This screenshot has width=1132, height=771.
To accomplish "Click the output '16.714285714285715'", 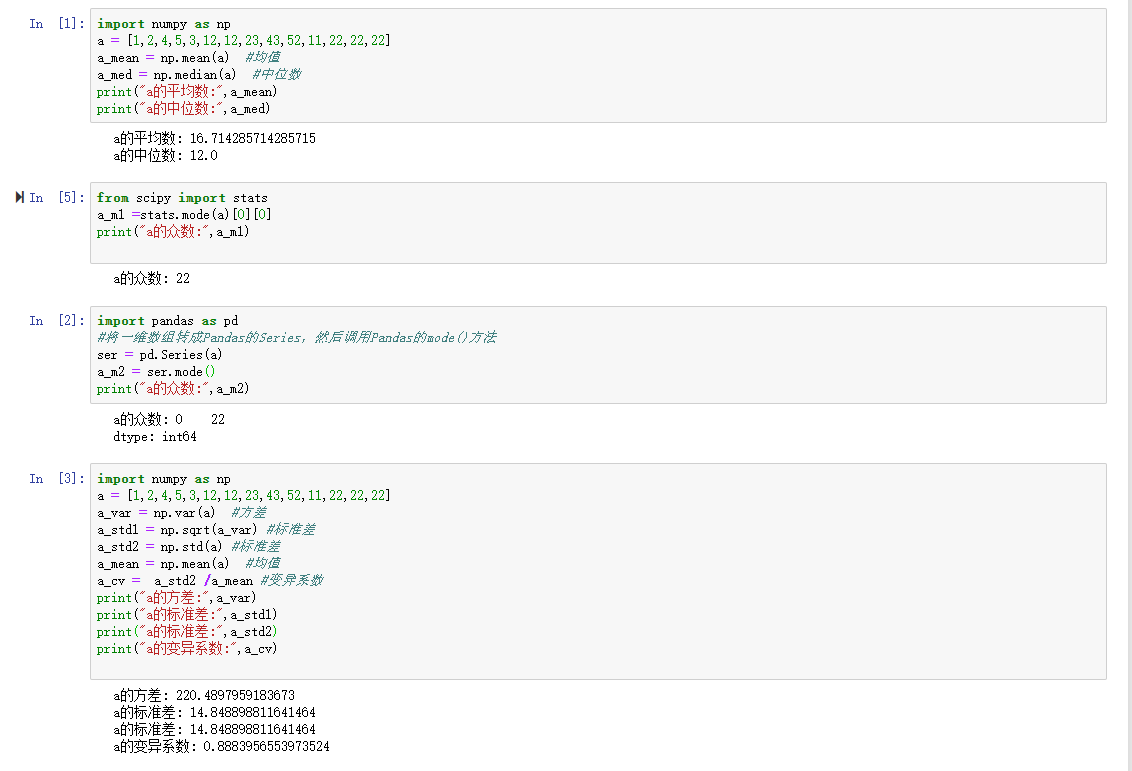I will tap(253, 138).
